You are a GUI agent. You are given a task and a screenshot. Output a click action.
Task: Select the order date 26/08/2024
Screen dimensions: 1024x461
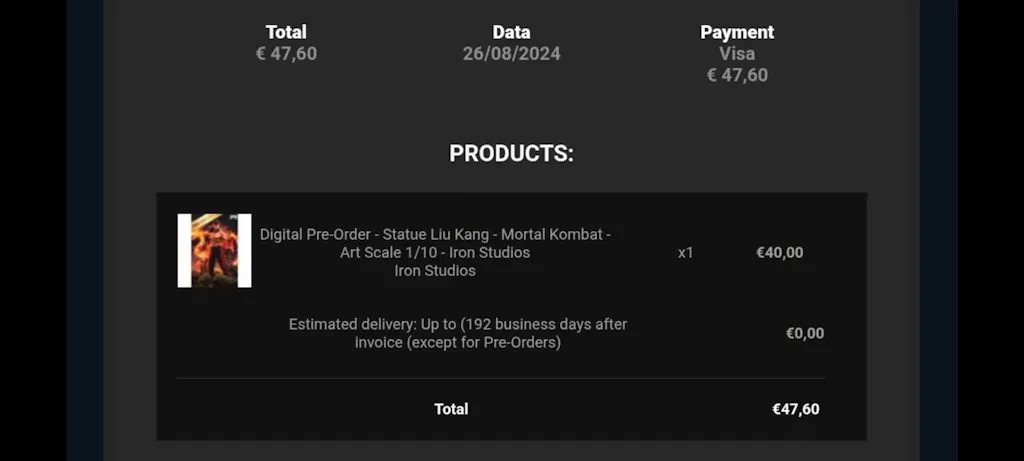(511, 54)
